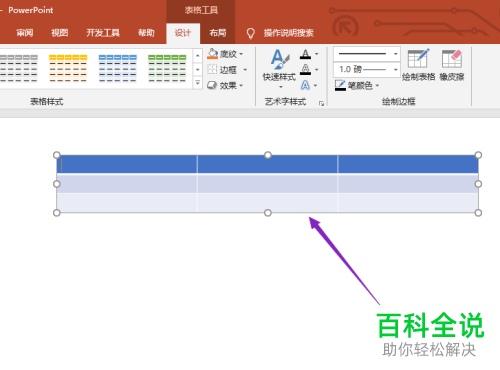Apply the orange table style thumbnail
The image size is (500, 370).
pos(68,68)
